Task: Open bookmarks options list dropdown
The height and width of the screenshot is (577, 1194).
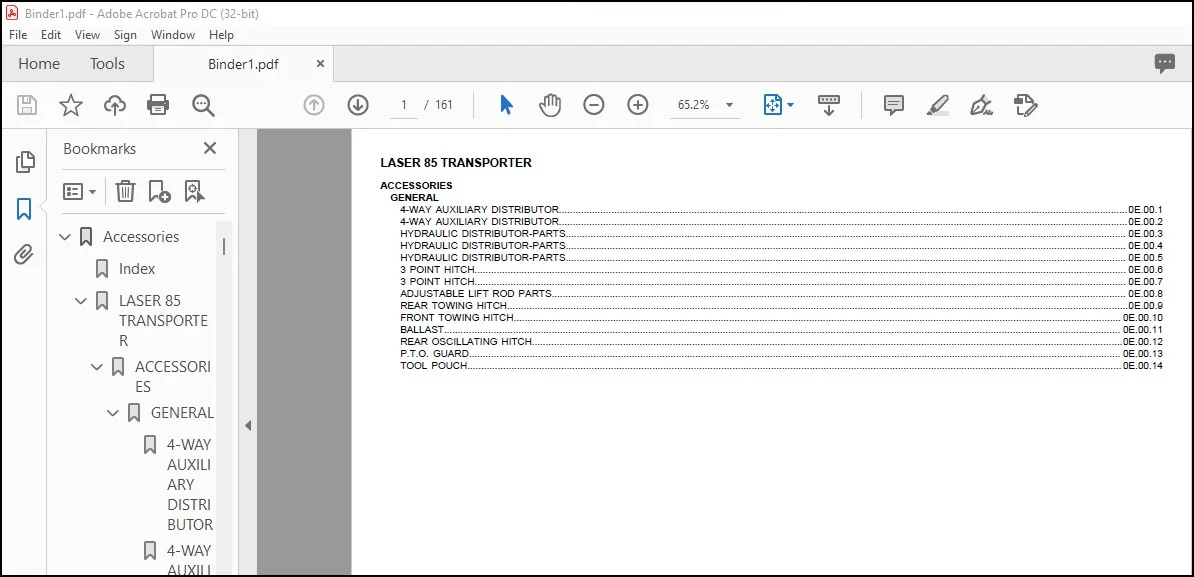Action: 79,191
